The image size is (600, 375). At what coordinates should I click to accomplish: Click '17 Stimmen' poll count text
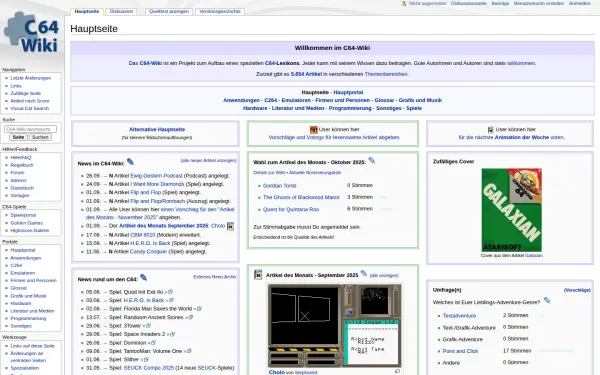click(x=517, y=351)
